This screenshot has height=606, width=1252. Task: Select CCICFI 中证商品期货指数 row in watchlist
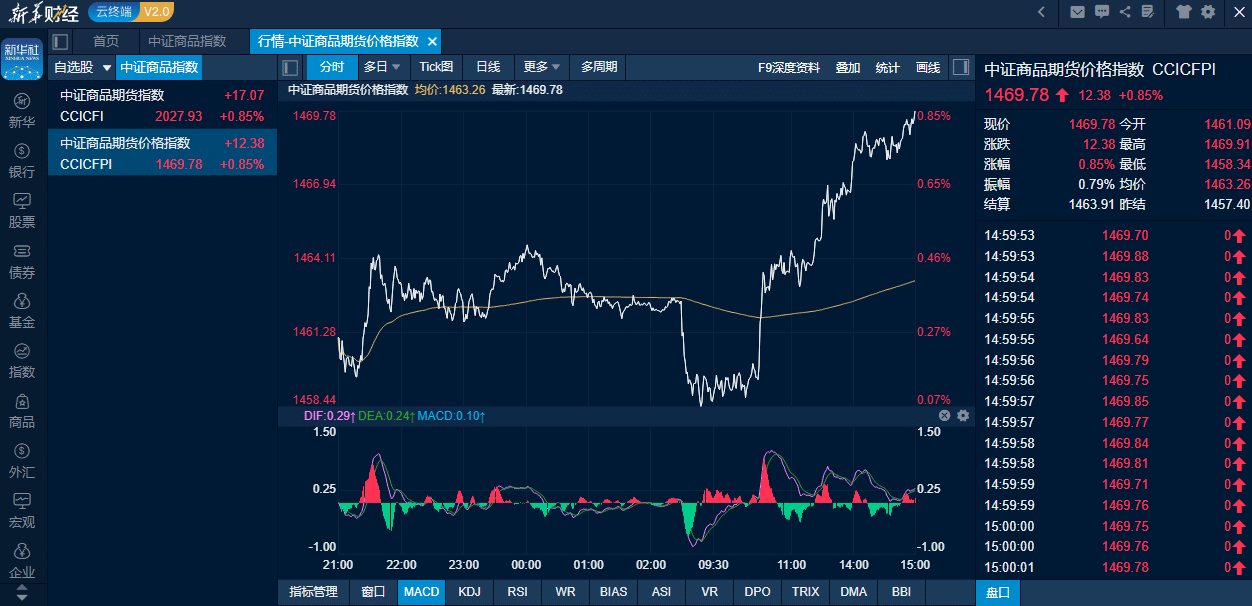pyautogui.click(x=162, y=106)
